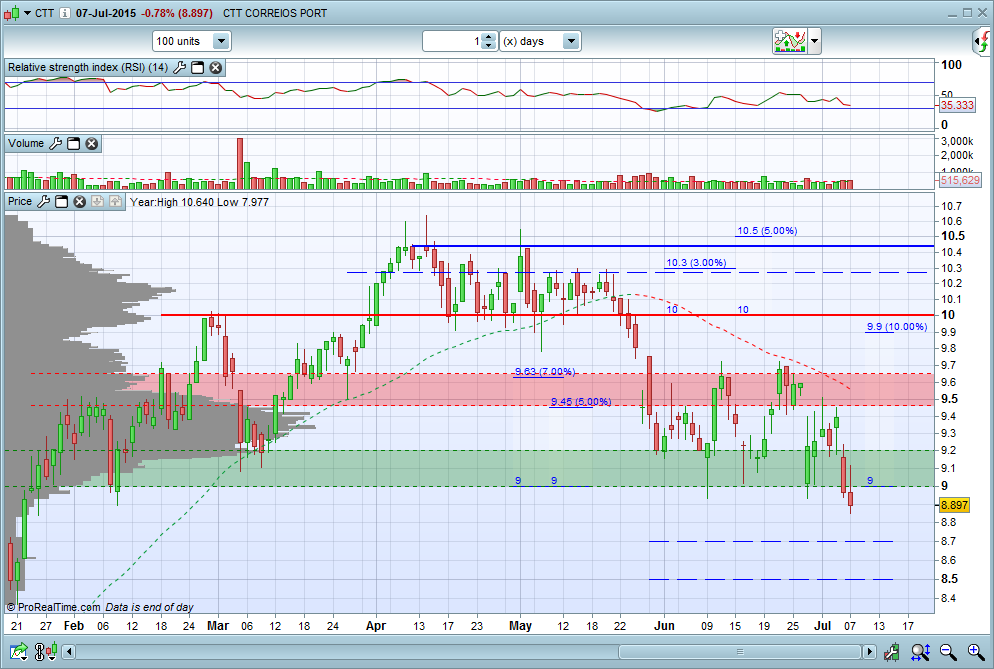
Task: Open Price settings with the wrench icon
Action: [43, 202]
